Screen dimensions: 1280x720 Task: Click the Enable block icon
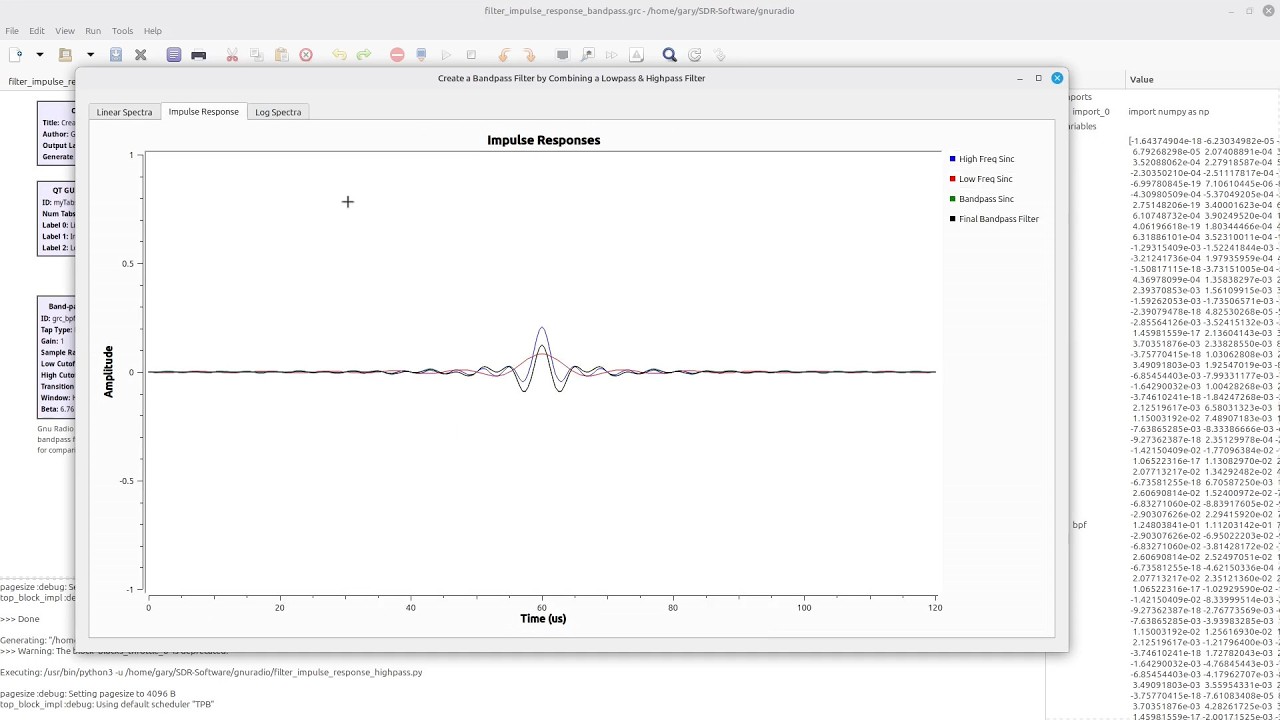point(562,55)
